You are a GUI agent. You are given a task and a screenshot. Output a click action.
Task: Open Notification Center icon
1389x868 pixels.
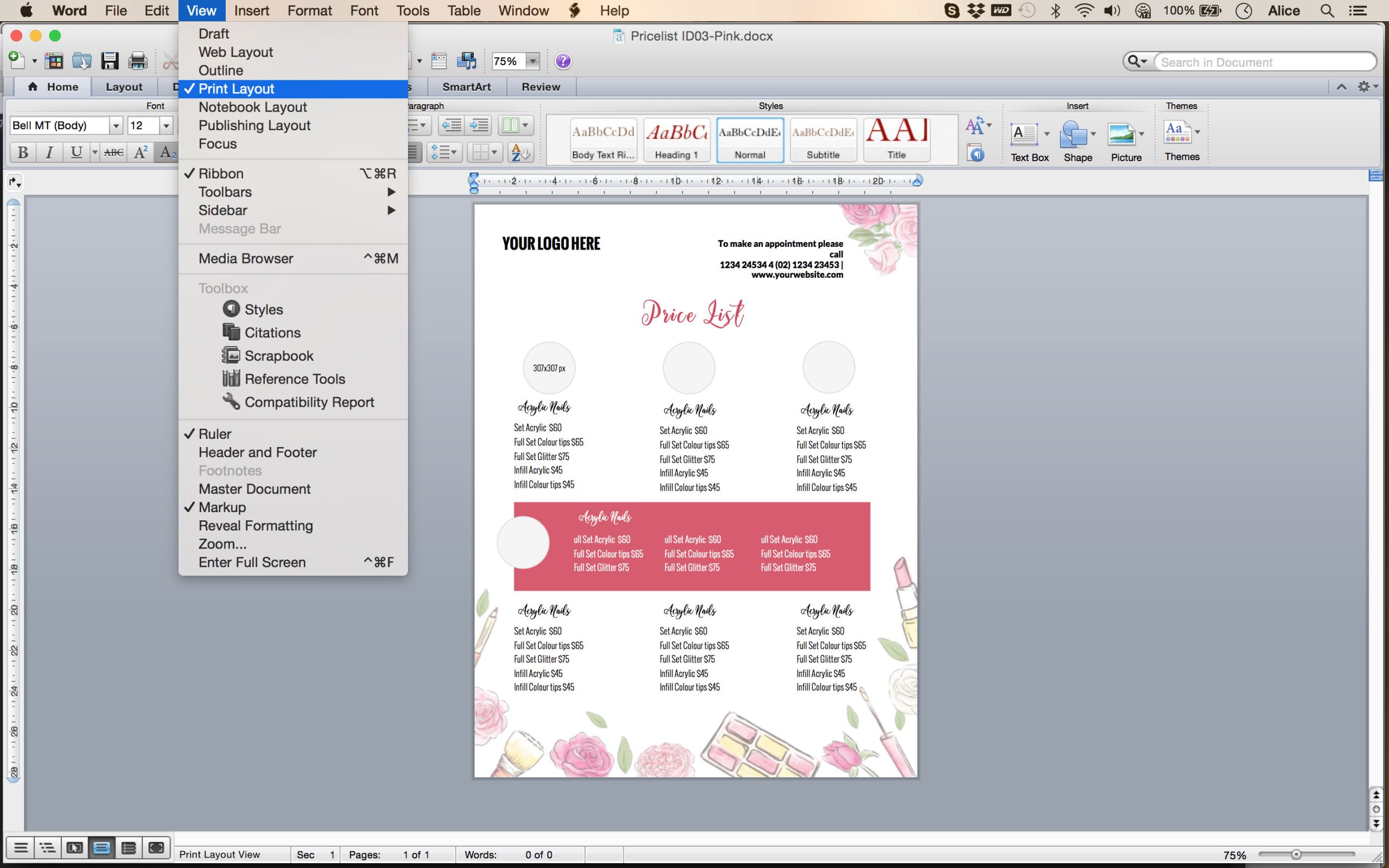1358,10
